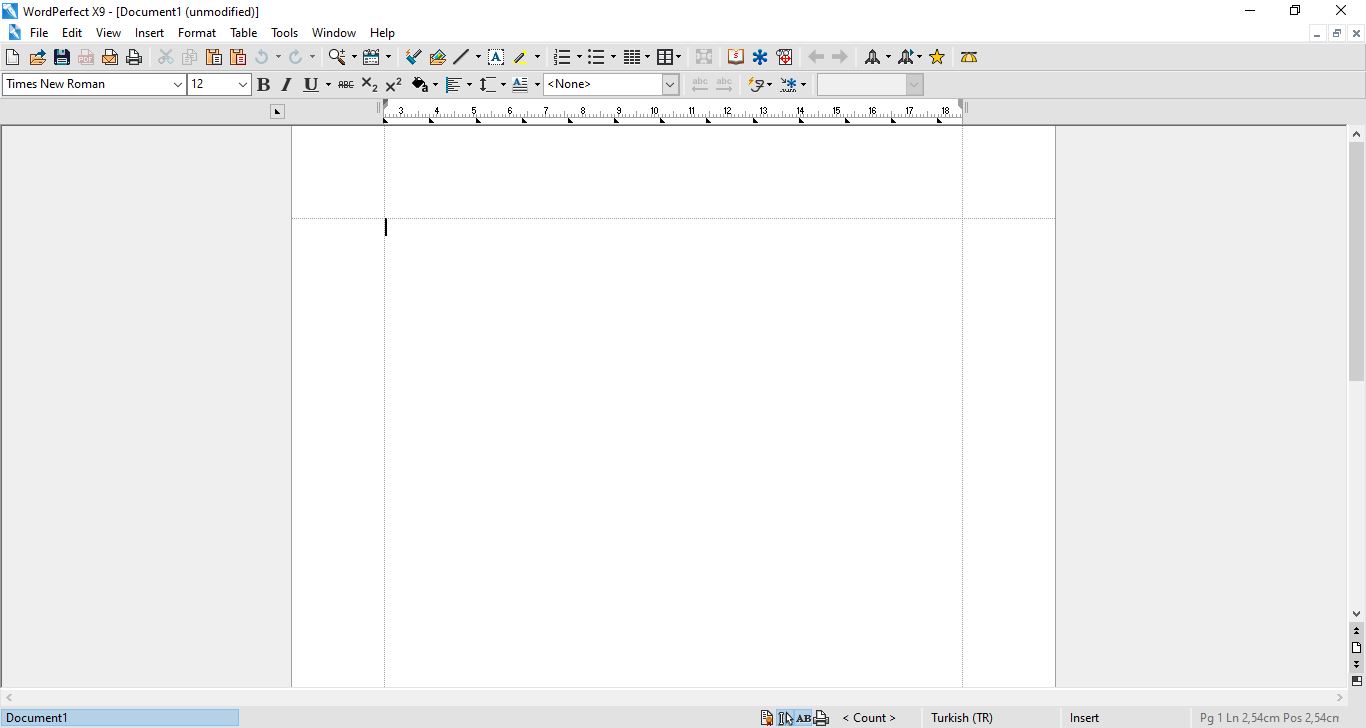Create a new blank document icon
1366x728 pixels.
click(13, 57)
